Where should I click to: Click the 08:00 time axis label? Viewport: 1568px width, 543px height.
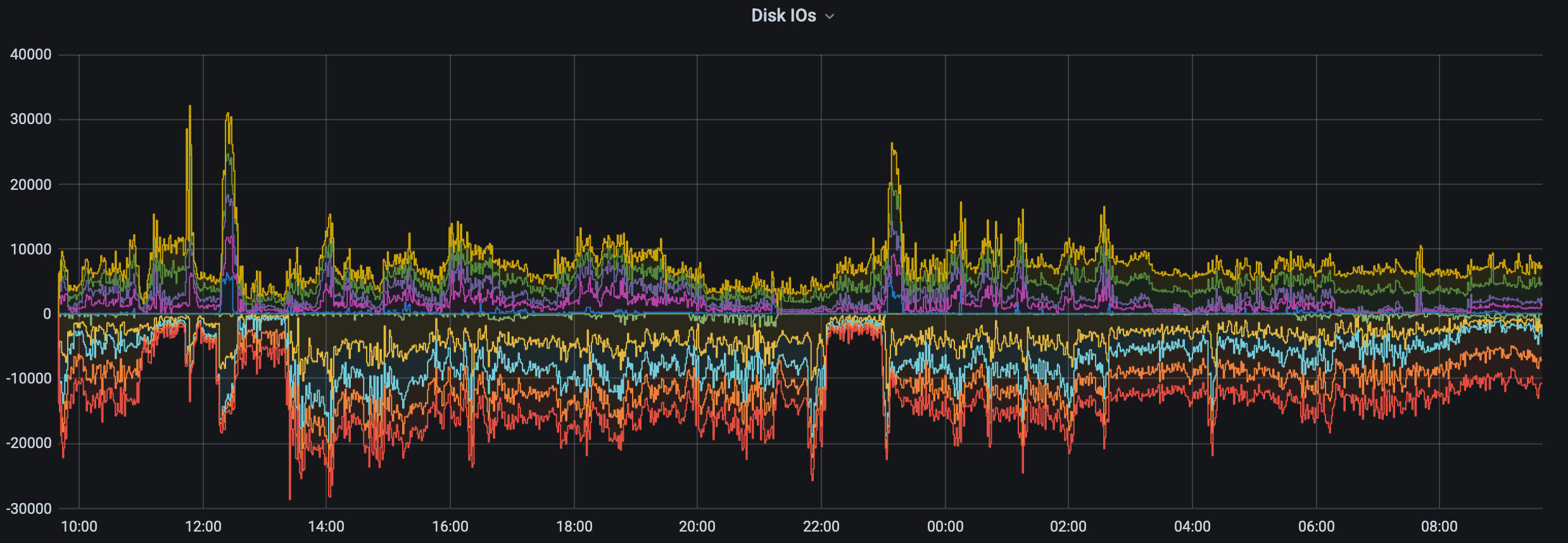coord(1439,527)
